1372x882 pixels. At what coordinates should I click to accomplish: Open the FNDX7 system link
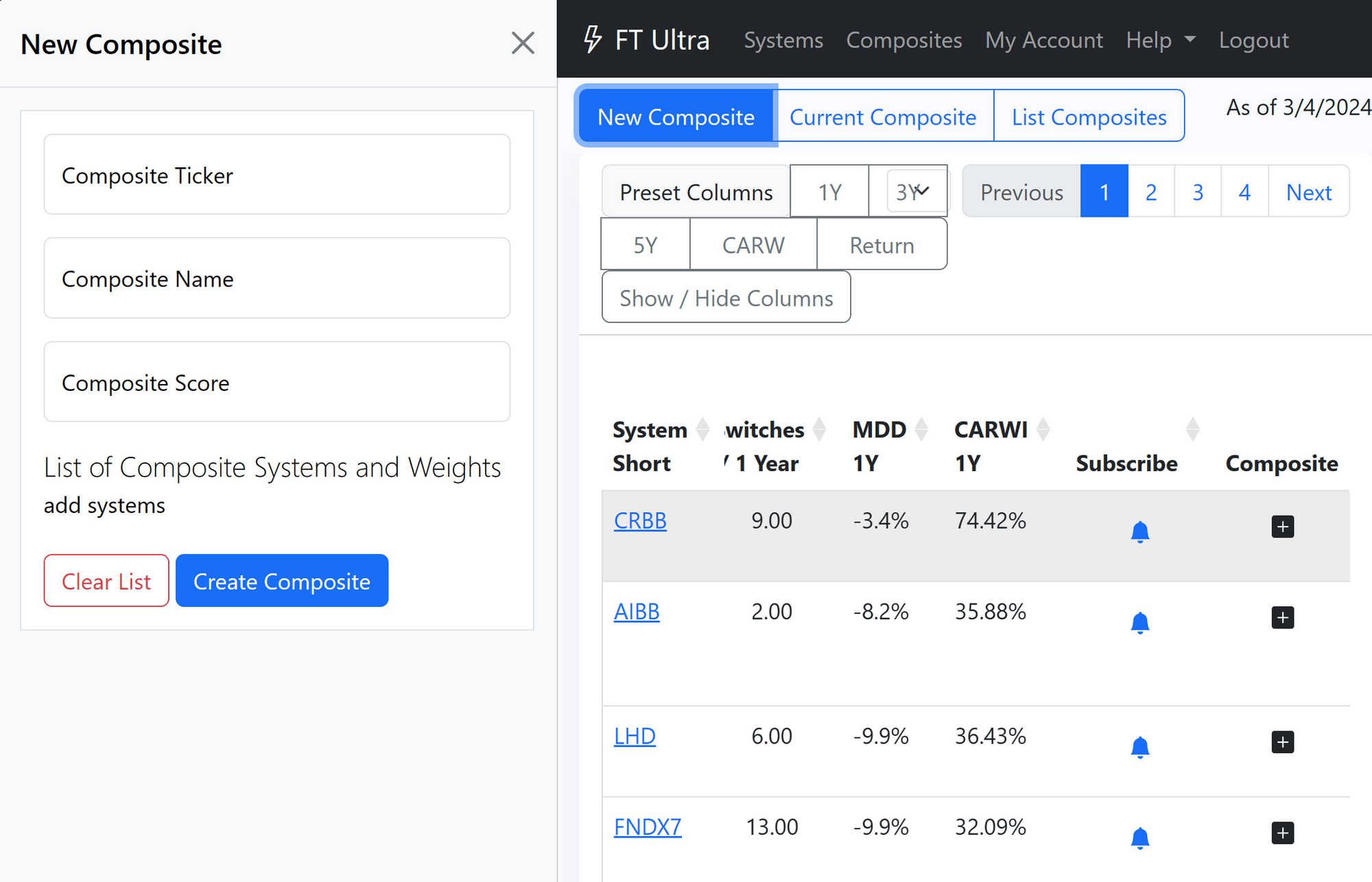[x=648, y=826]
